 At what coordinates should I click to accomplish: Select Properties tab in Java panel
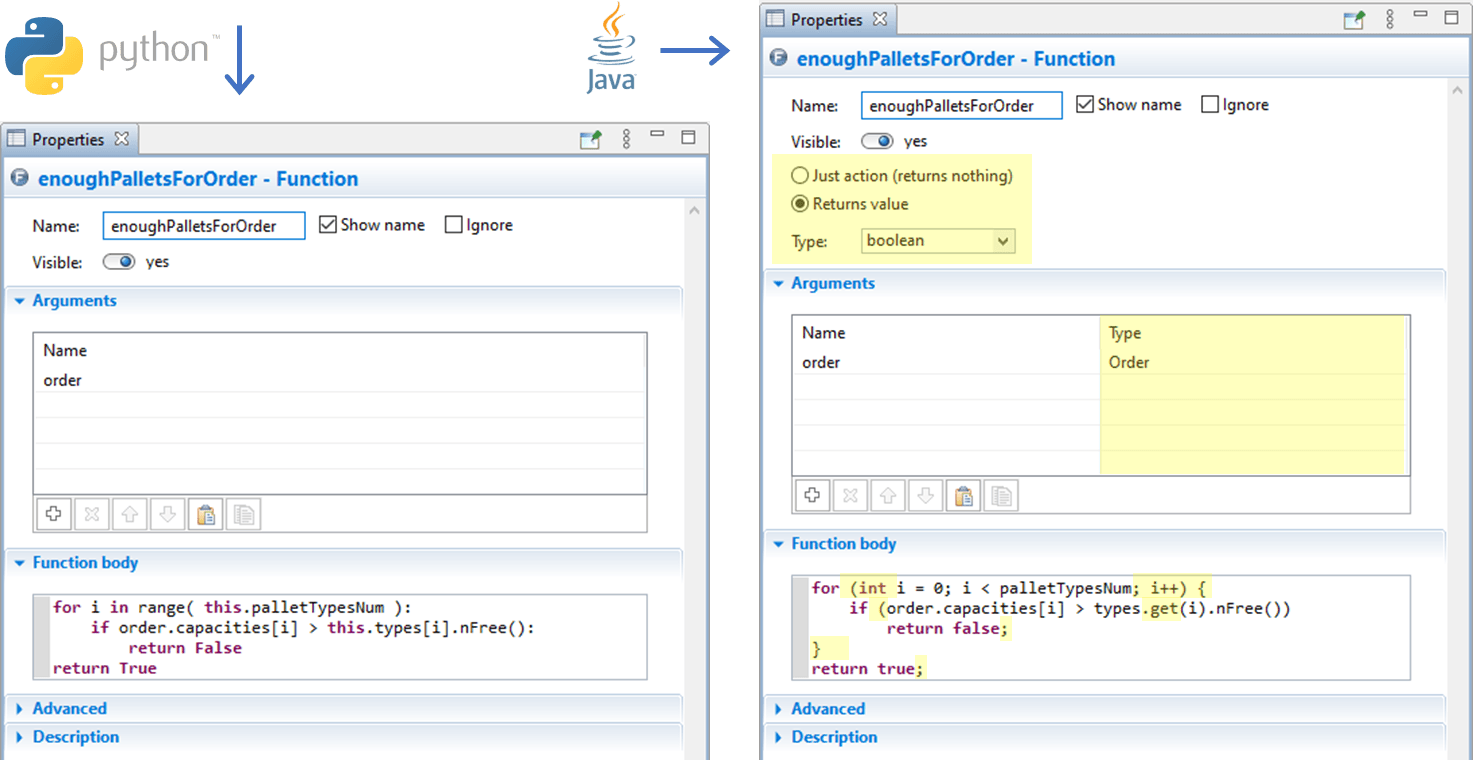825,19
